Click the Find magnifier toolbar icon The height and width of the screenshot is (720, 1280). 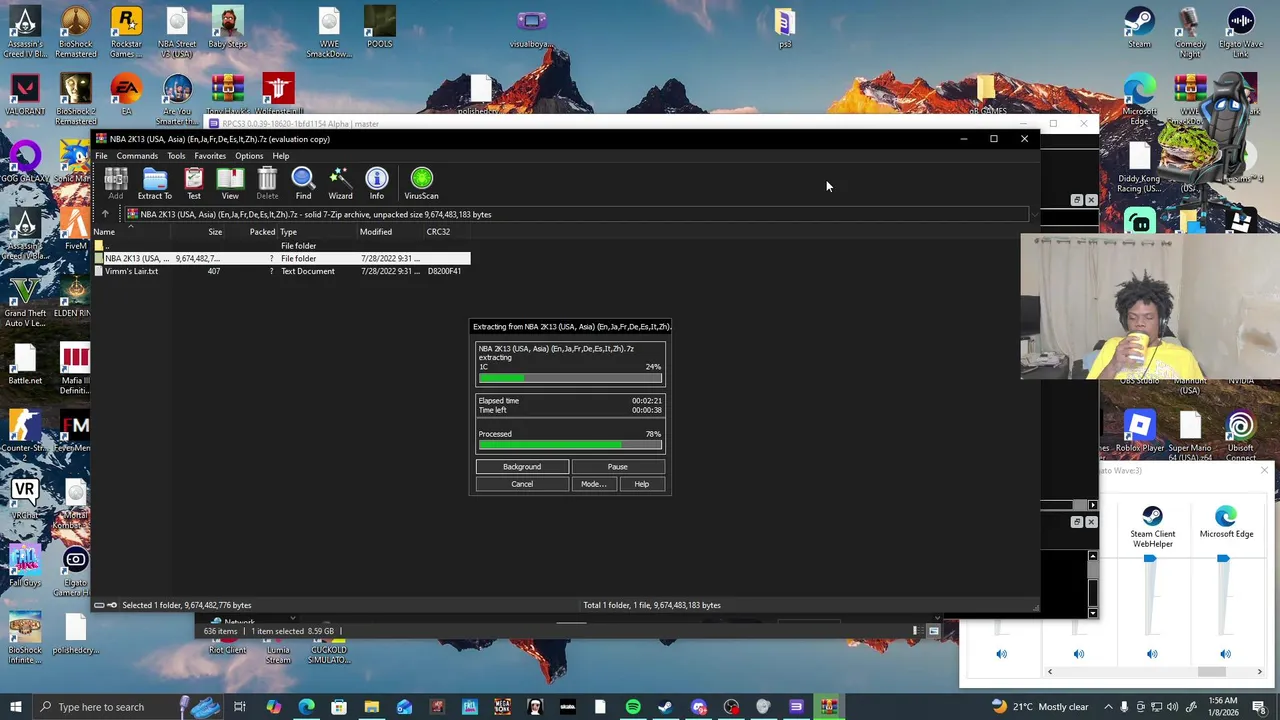point(303,184)
